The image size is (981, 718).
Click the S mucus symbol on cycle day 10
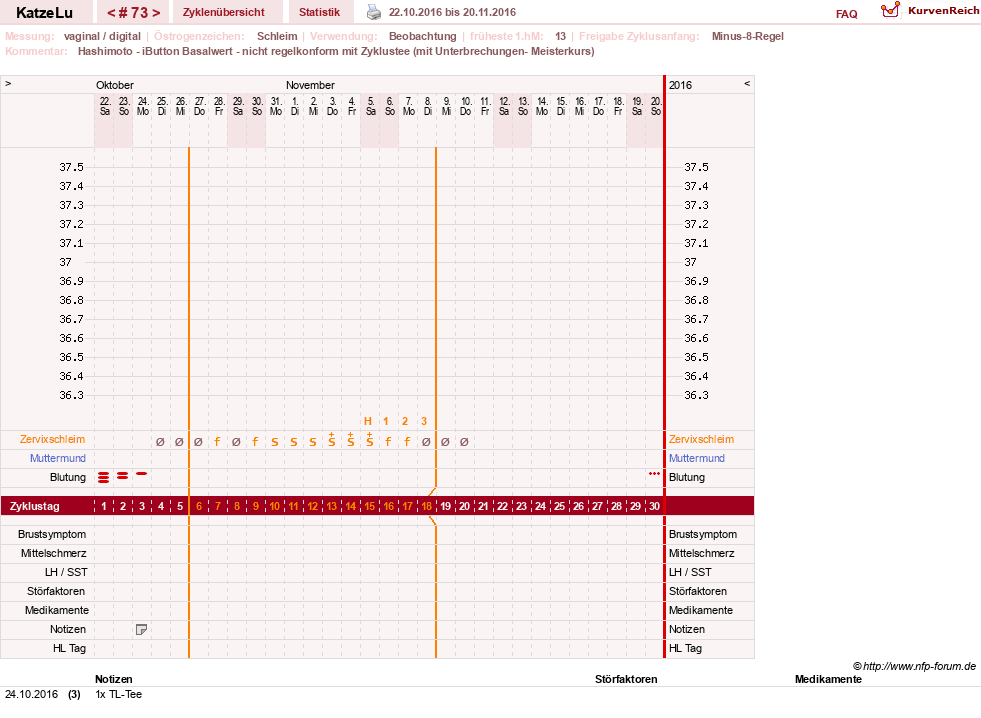tap(275, 442)
